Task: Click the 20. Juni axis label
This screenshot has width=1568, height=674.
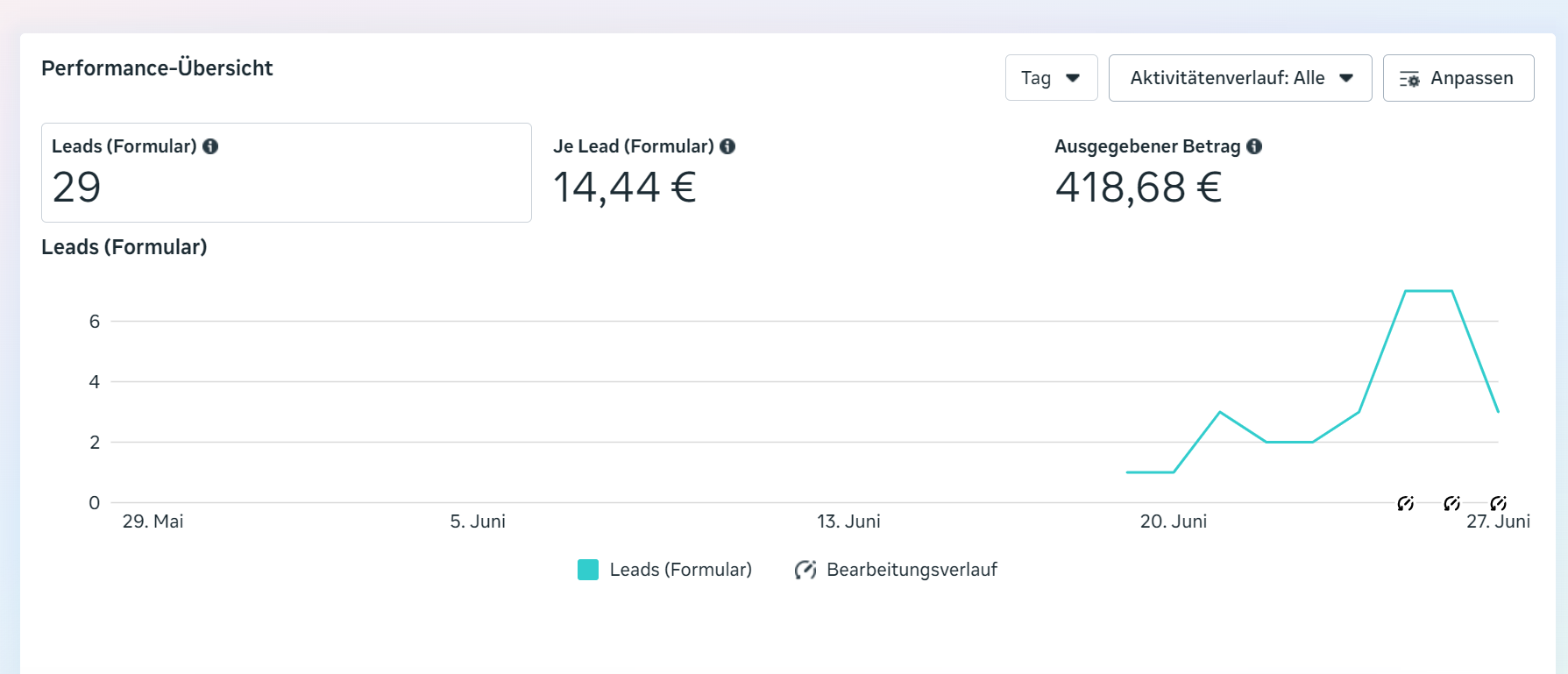Action: tap(1174, 521)
